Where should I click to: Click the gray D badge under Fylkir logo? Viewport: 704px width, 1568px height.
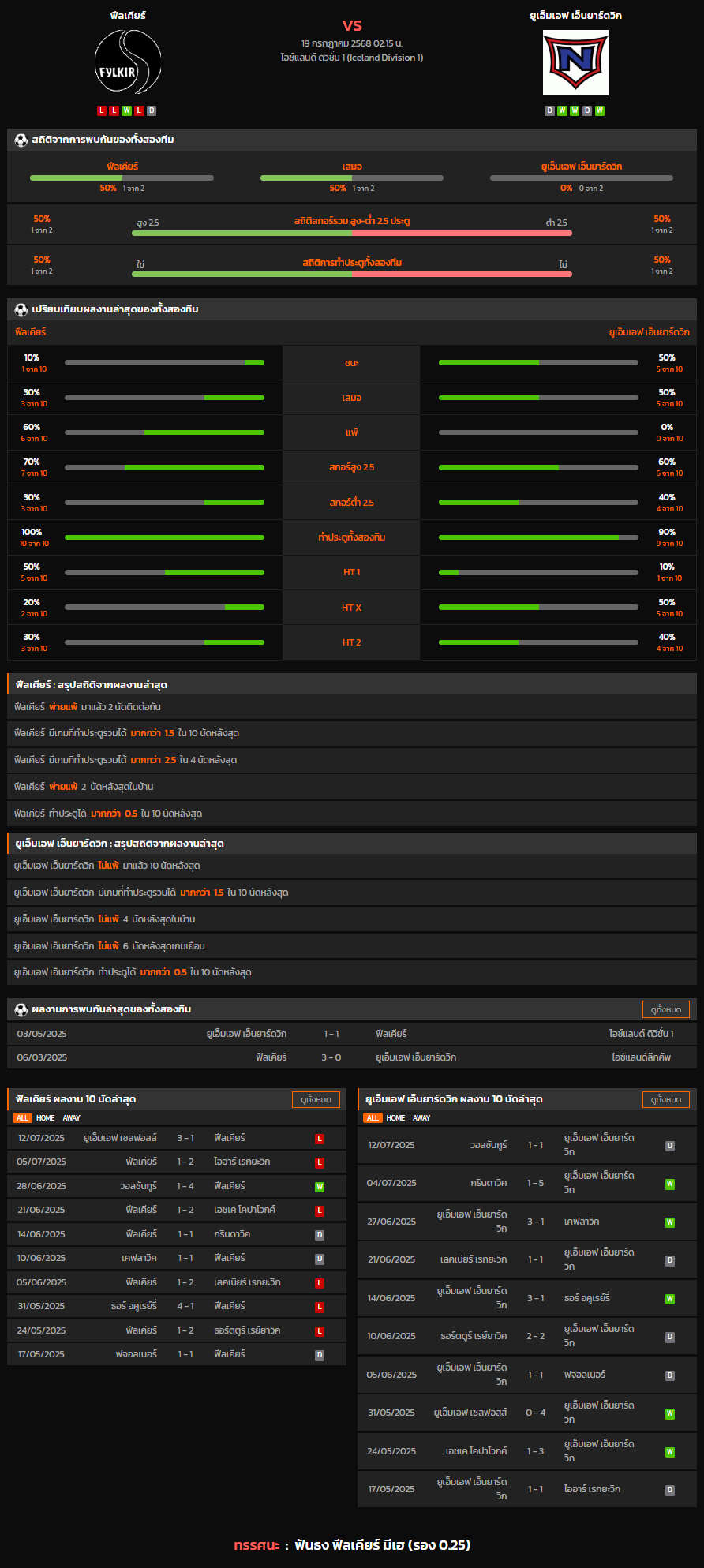coord(152,110)
